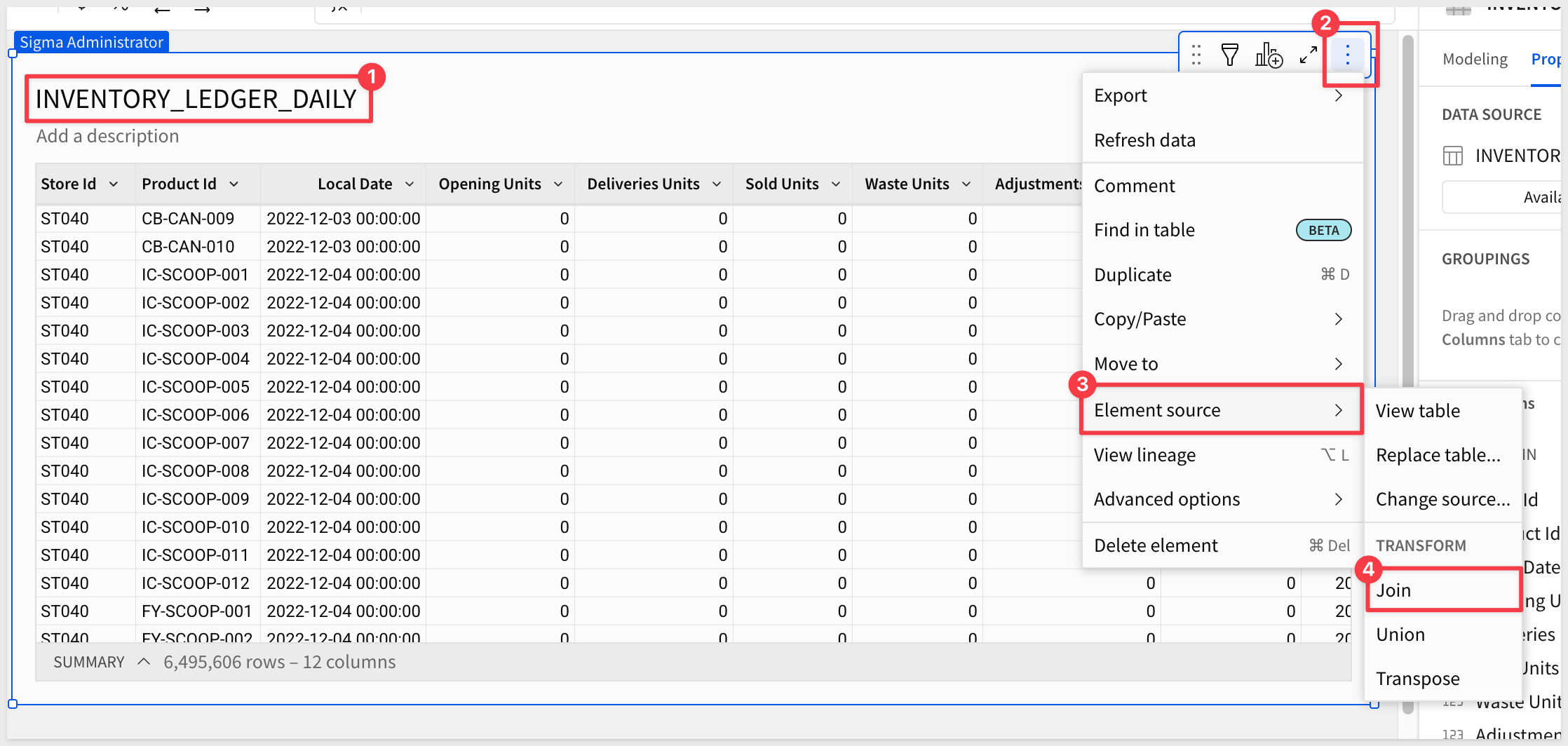Switch to the Modeling tab
The height and width of the screenshot is (746, 1568).
pyautogui.click(x=1475, y=60)
